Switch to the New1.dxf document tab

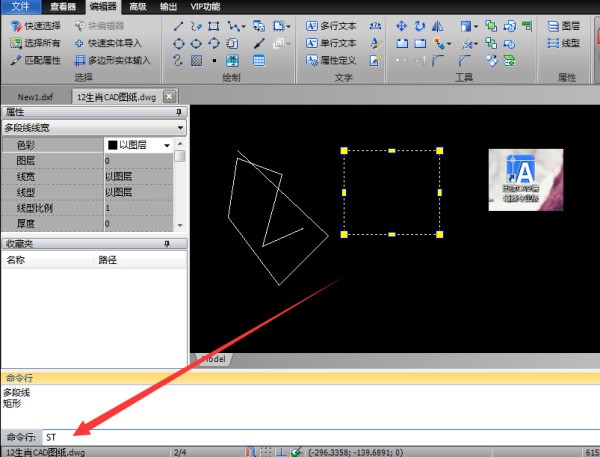pyautogui.click(x=36, y=96)
